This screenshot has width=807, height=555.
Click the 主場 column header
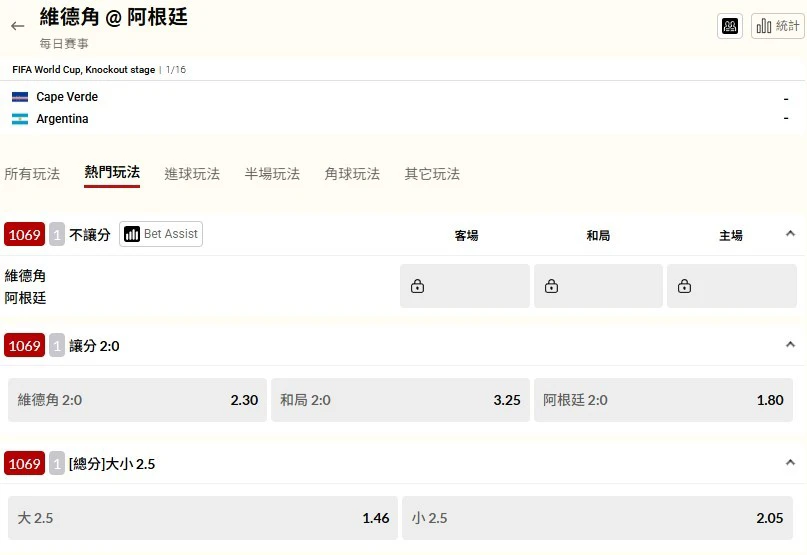[x=731, y=236]
